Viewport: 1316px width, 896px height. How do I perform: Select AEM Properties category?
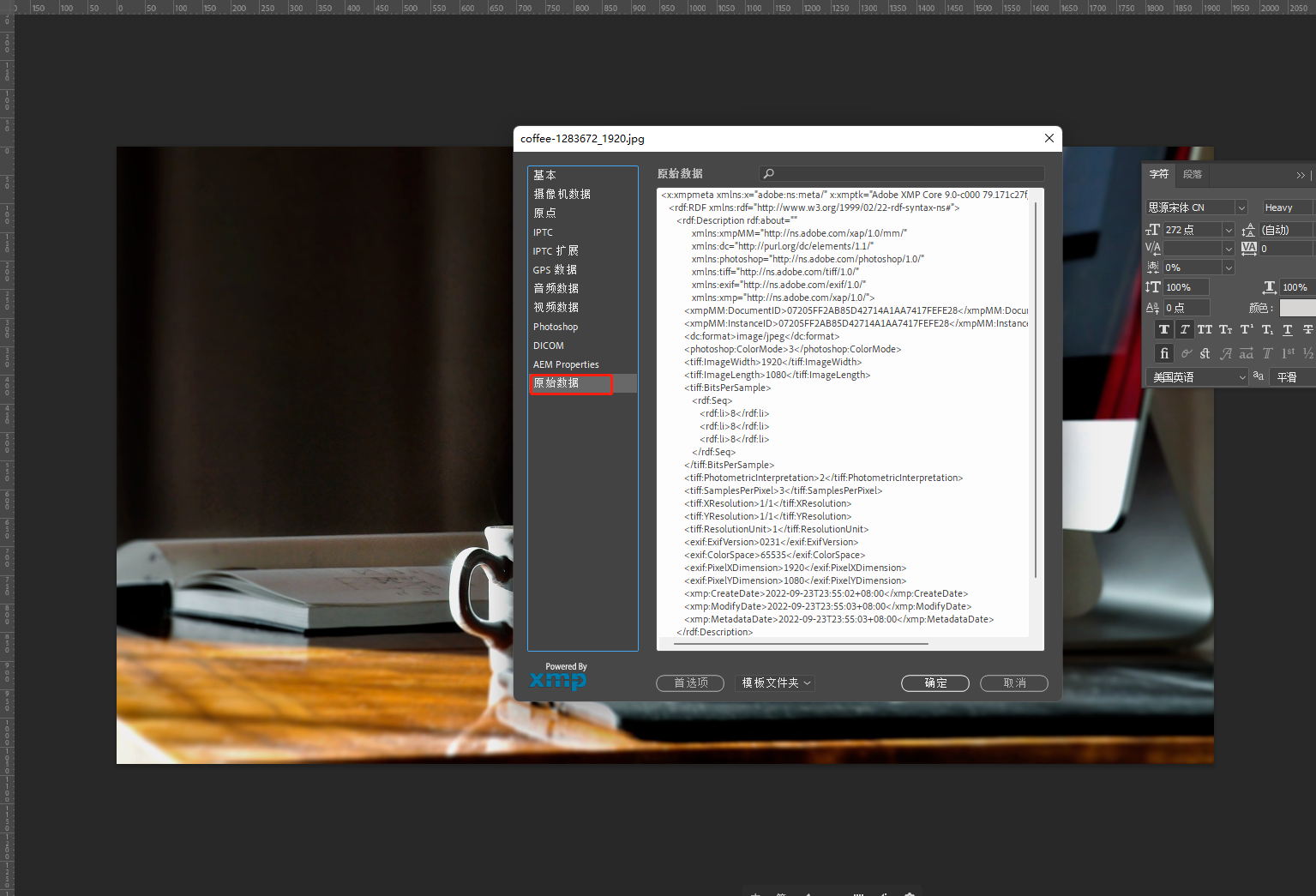coord(582,364)
